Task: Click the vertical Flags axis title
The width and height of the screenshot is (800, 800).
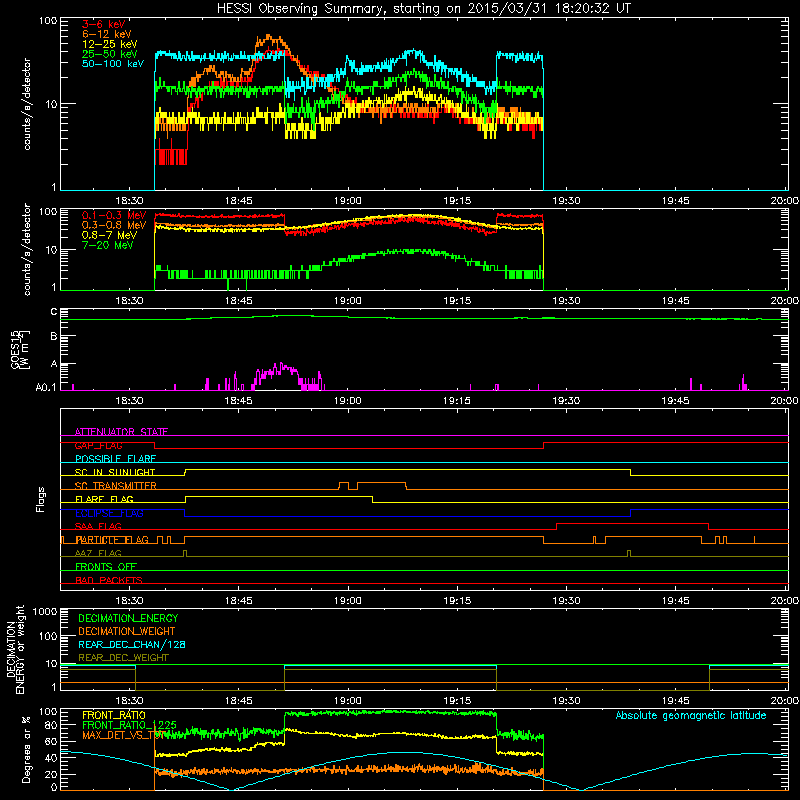Action: (x=41, y=499)
